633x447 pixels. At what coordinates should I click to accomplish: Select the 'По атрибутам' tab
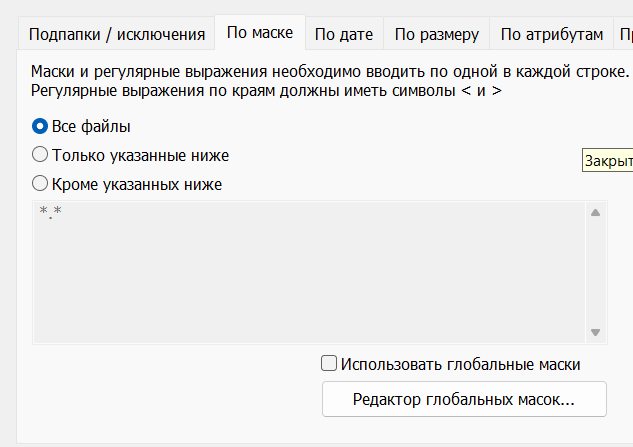coord(551,35)
